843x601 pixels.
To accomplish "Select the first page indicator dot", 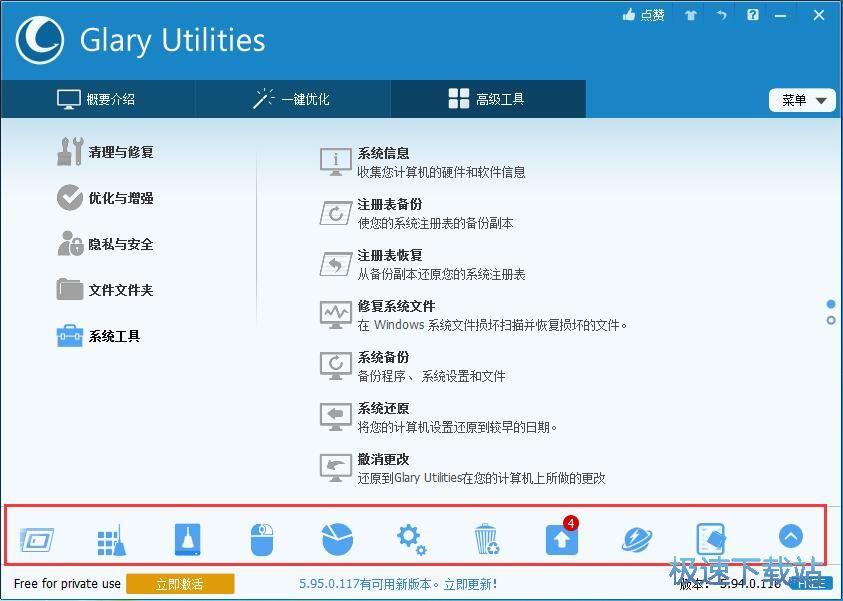I will tap(831, 304).
